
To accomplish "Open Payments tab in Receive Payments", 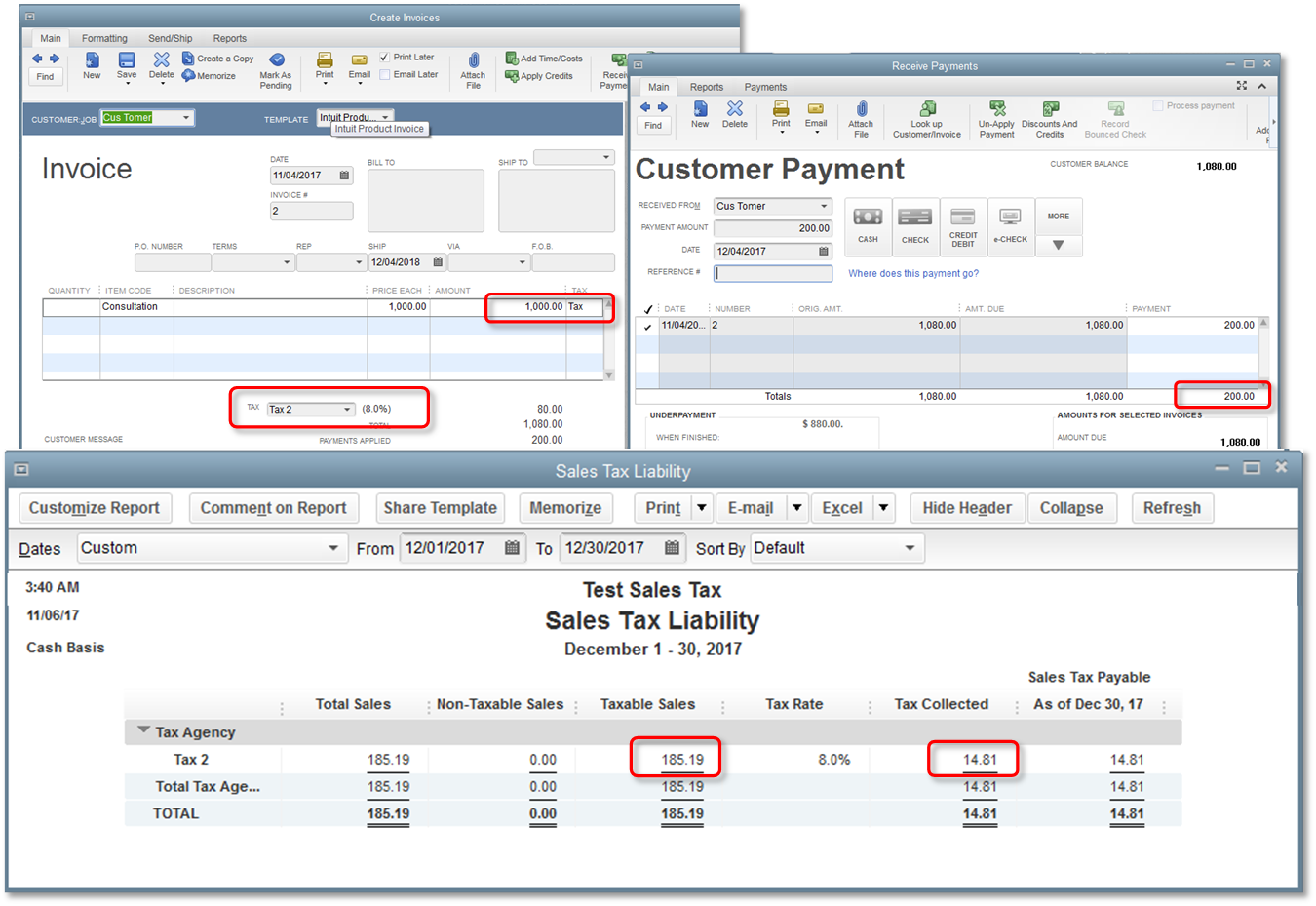I will pyautogui.click(x=765, y=87).
